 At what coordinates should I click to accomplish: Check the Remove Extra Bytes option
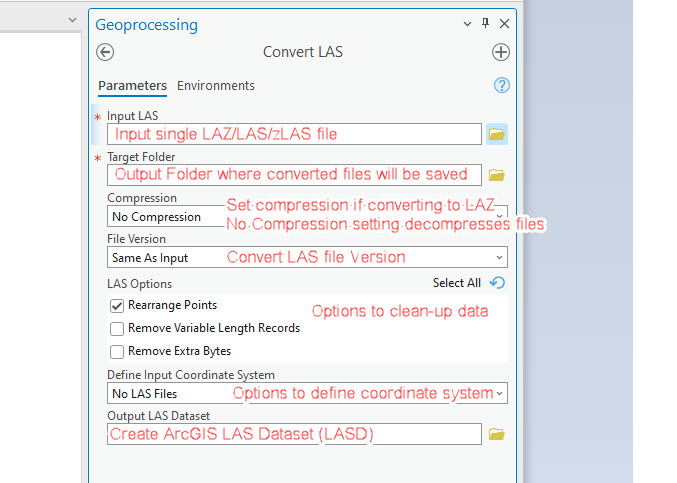117,351
